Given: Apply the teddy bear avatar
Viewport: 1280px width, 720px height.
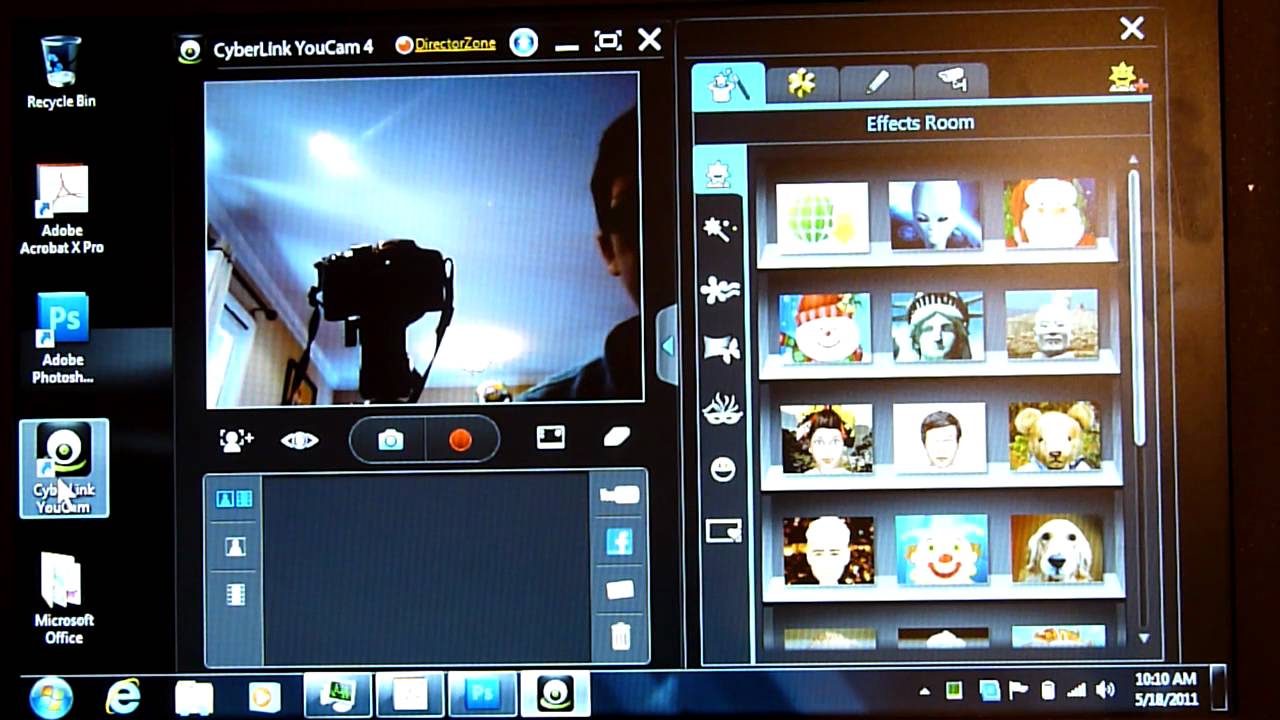Looking at the screenshot, I should point(1055,436).
